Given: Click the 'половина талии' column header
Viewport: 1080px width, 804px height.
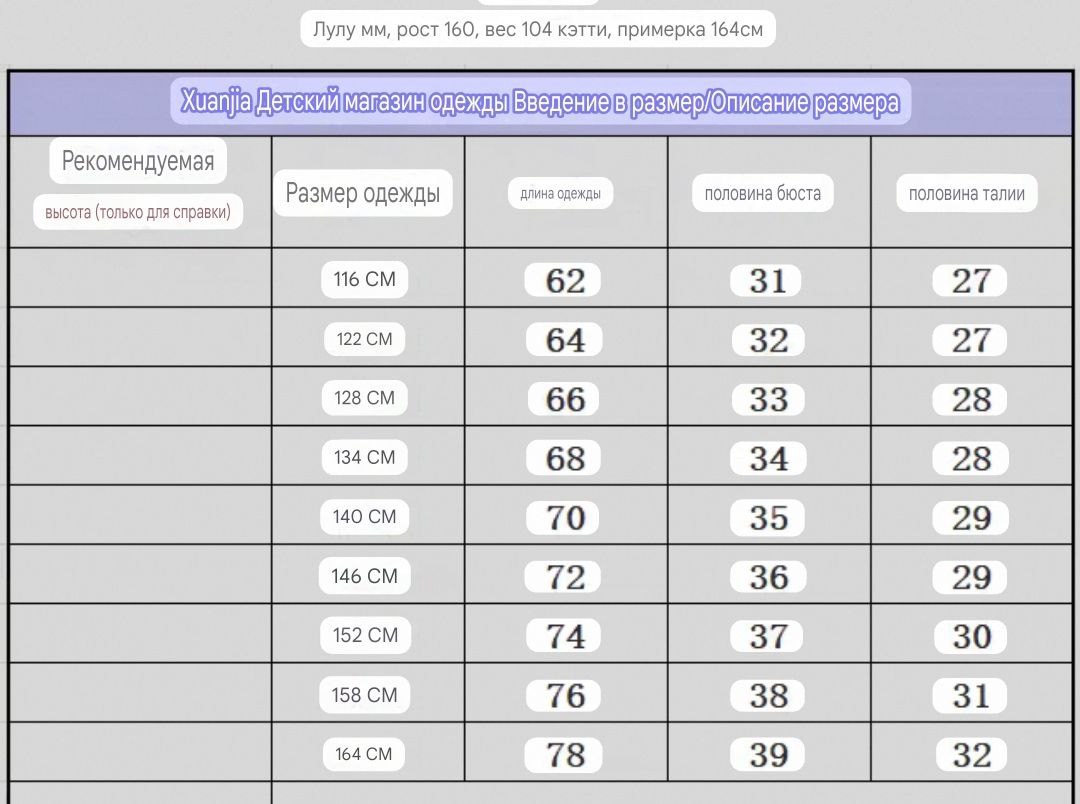Looking at the screenshot, I should click(966, 194).
